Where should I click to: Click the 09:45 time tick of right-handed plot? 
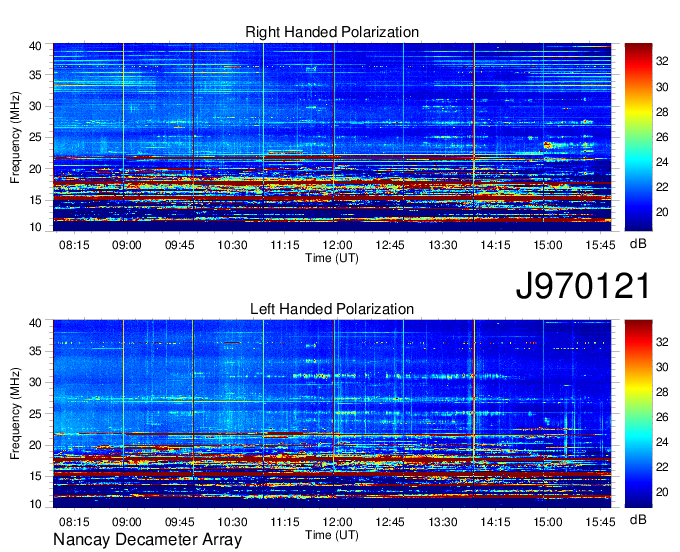coord(180,245)
